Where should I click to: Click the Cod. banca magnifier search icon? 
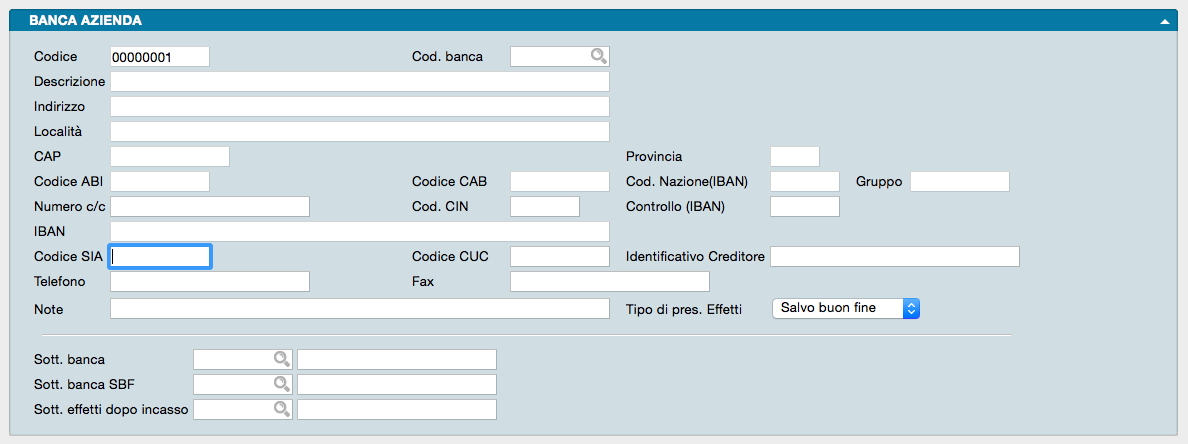(x=597, y=57)
